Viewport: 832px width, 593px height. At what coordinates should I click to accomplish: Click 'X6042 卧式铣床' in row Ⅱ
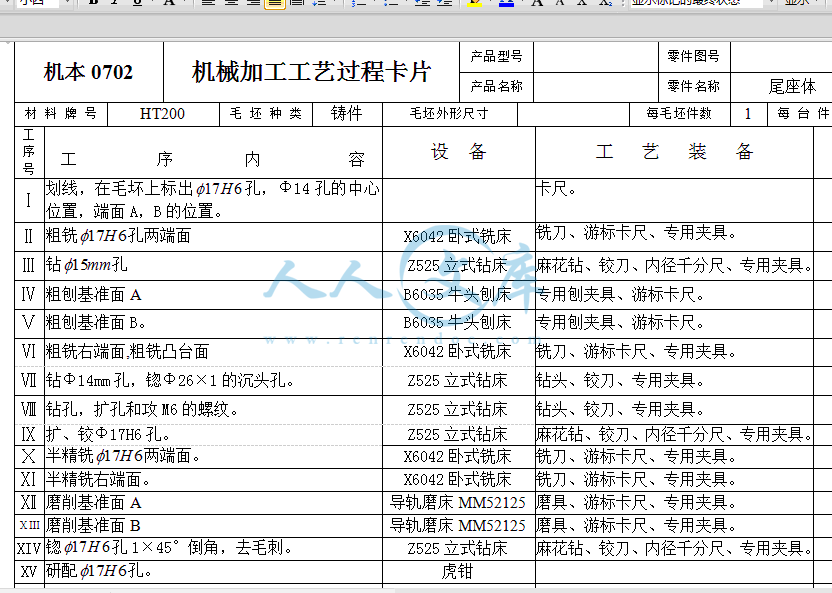tap(457, 237)
